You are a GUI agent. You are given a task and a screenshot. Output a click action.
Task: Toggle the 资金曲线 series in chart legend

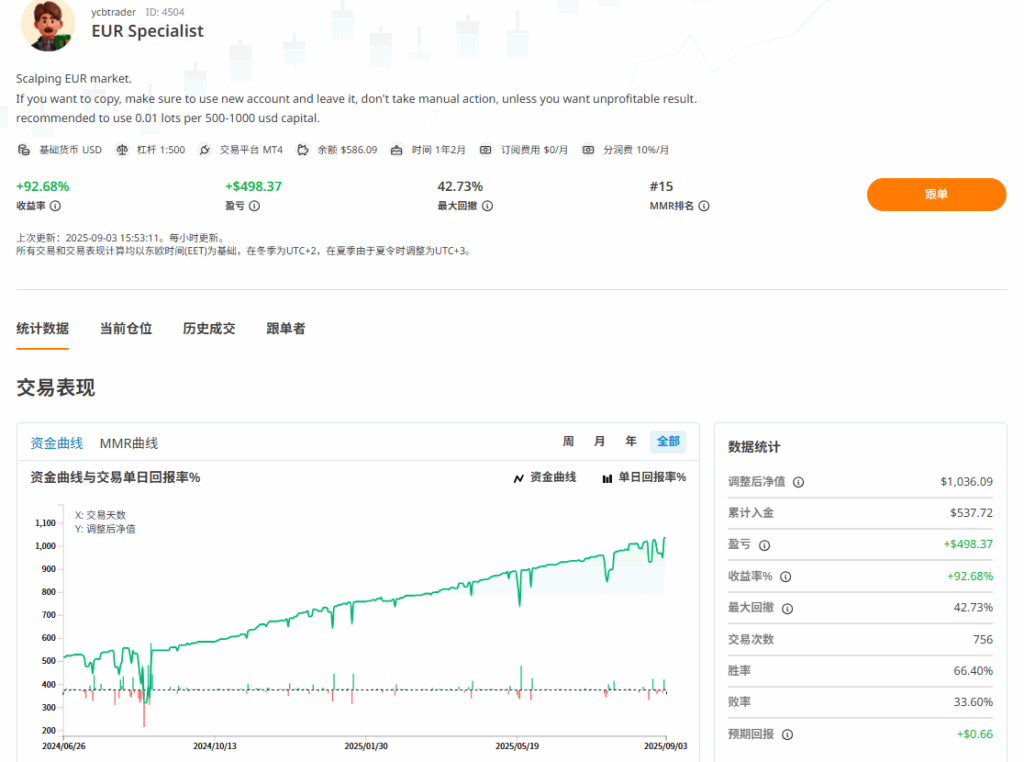coord(545,478)
